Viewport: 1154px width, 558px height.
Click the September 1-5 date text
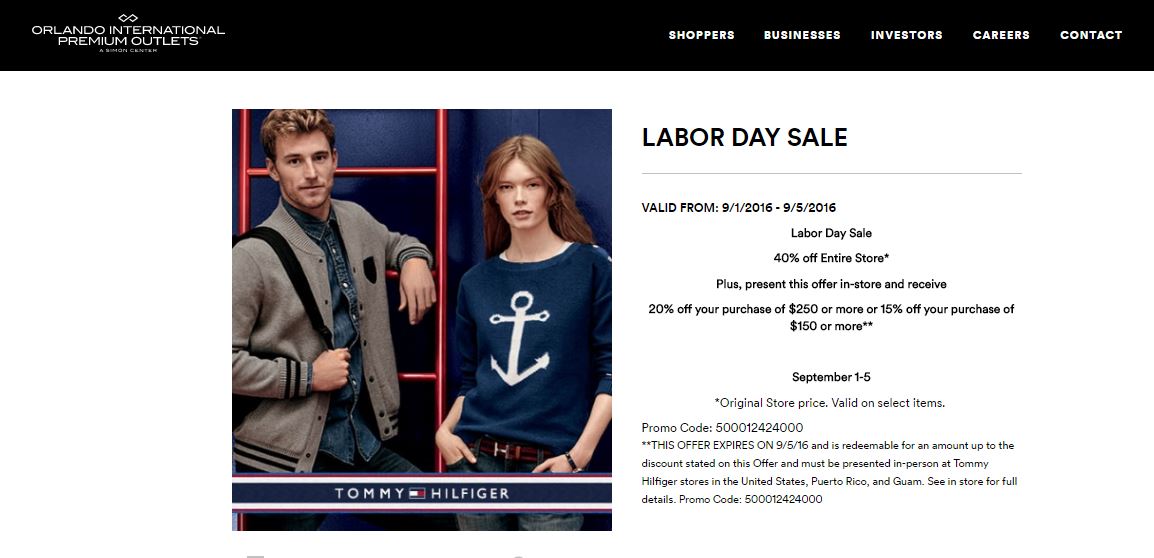831,377
